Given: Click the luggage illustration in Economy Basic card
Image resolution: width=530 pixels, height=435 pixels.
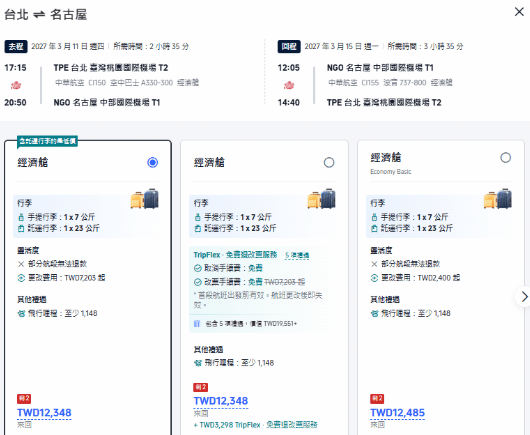Looking at the screenshot, I should pyautogui.click(x=498, y=199).
